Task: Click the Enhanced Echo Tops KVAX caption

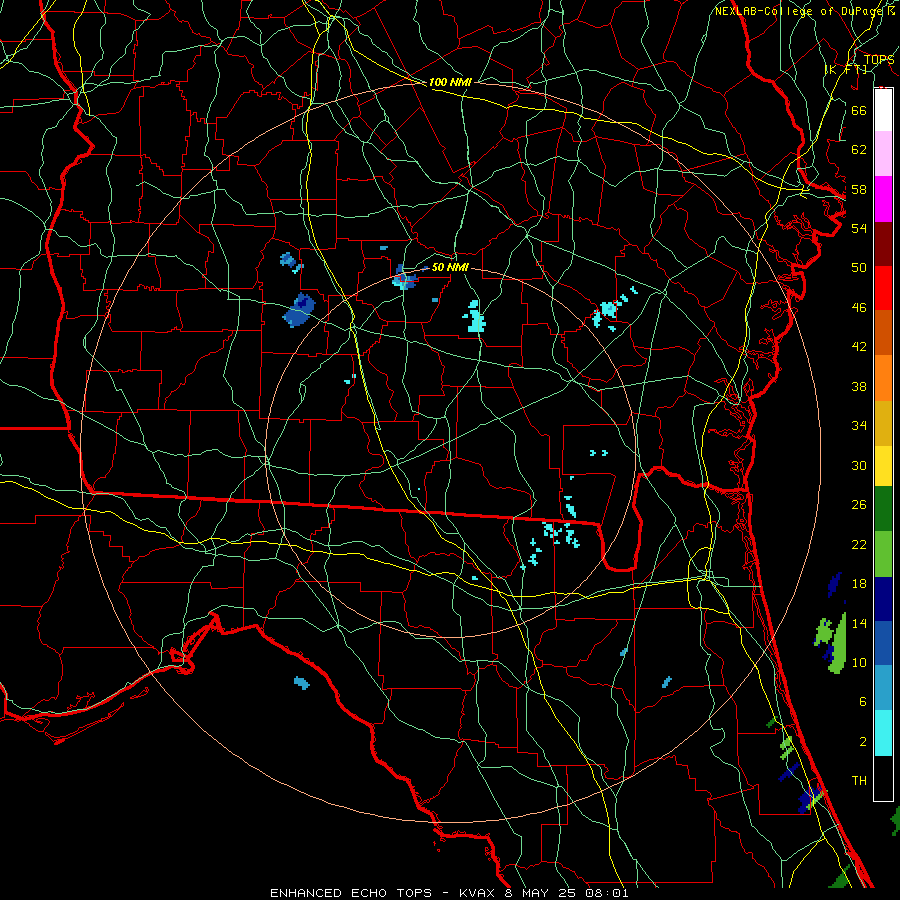Action: [x=449, y=893]
